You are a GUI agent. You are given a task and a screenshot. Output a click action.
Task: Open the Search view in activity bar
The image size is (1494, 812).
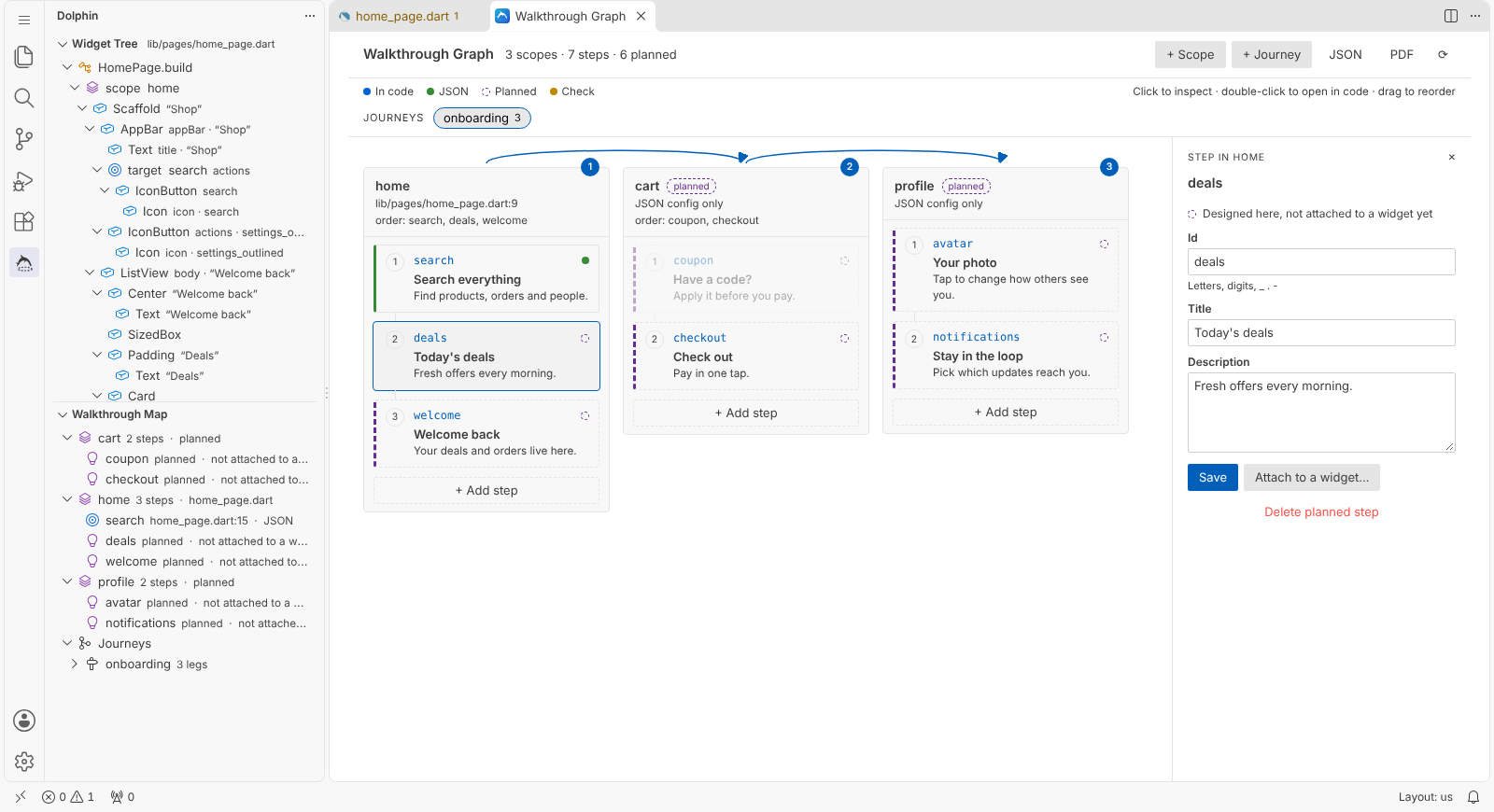coord(24,98)
